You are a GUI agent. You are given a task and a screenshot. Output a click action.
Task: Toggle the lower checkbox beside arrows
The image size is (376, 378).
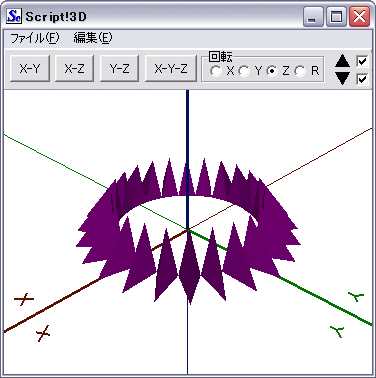[x=362, y=79]
